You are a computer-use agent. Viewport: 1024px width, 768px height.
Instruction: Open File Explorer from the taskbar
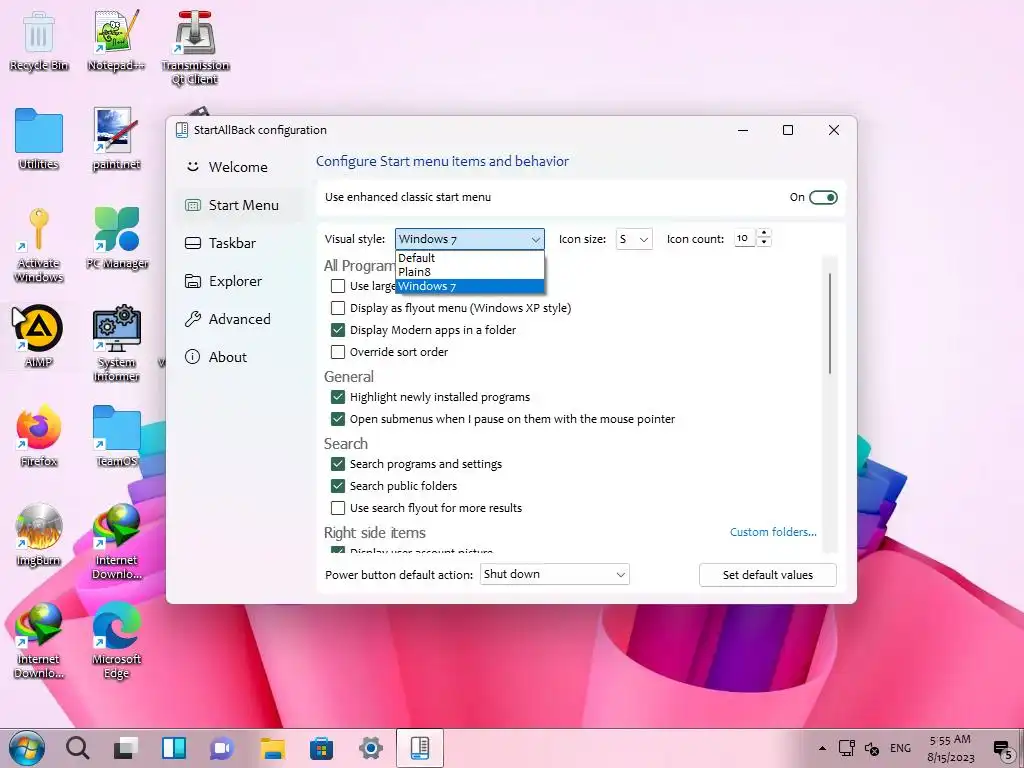click(x=272, y=748)
